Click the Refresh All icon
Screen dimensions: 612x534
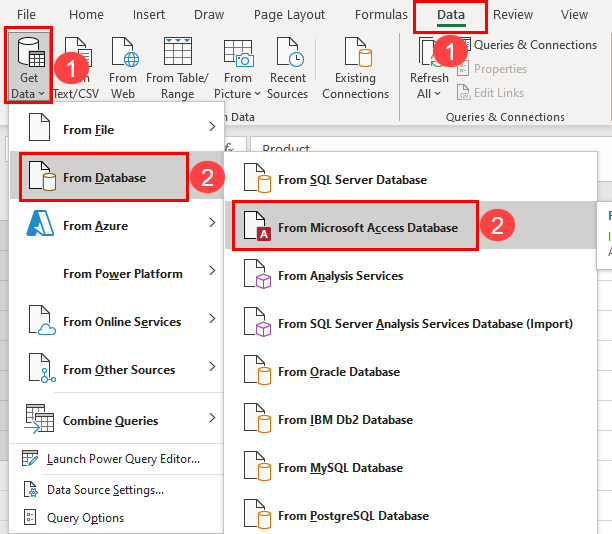[x=429, y=52]
